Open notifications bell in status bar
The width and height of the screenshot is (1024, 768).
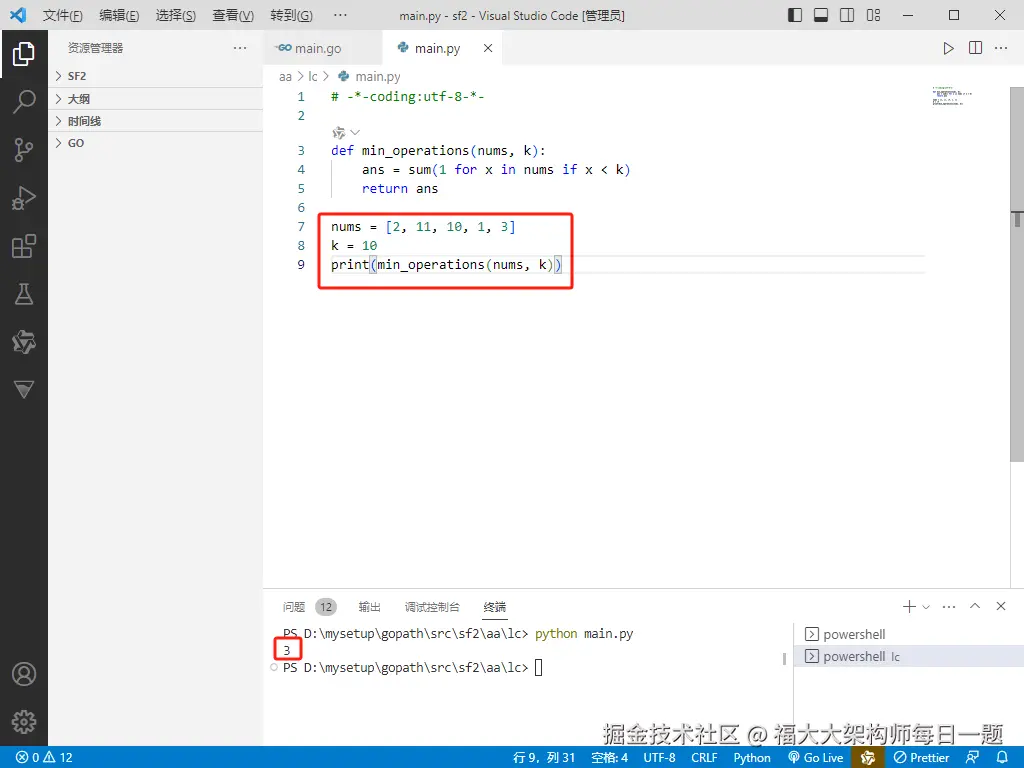1002,758
